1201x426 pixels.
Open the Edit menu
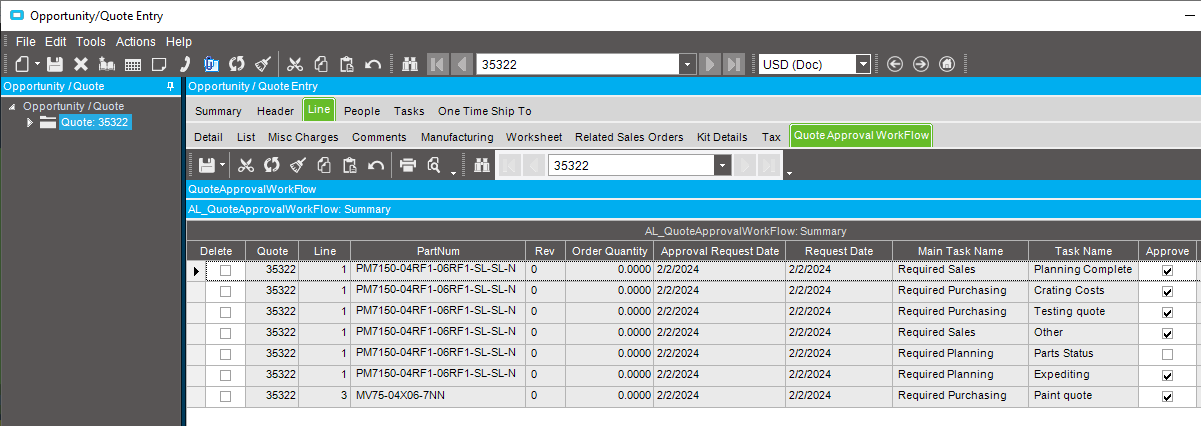56,42
